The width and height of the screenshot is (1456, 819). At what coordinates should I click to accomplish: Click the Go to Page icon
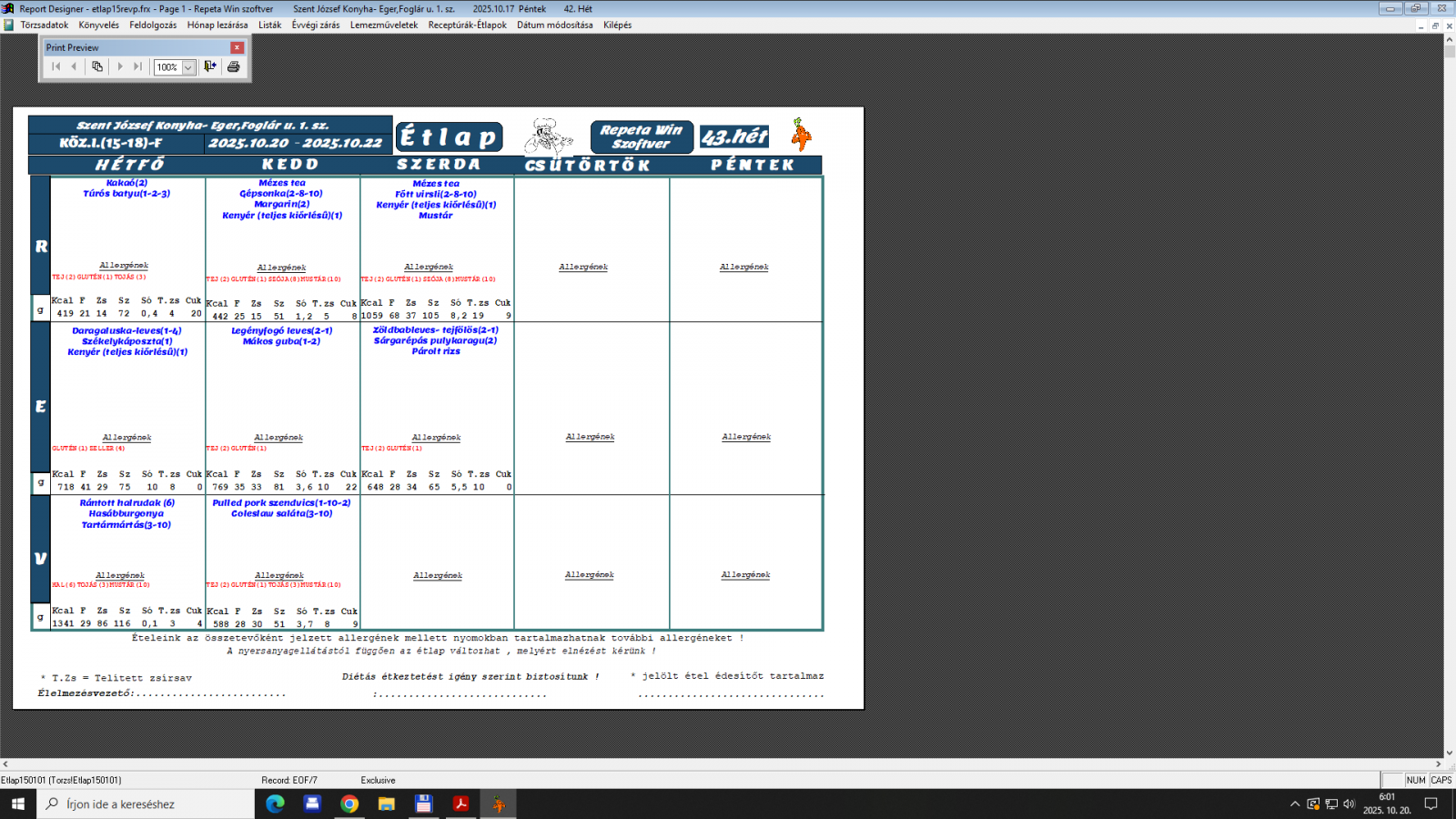click(97, 66)
